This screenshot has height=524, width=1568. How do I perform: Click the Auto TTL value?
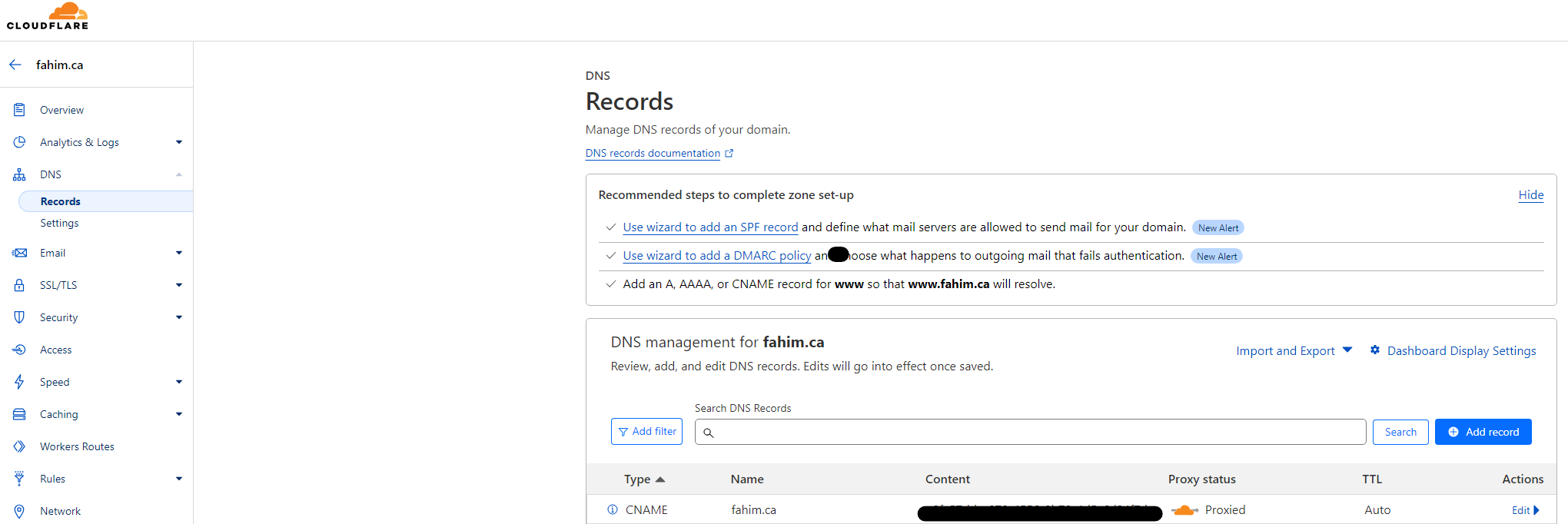pyautogui.click(x=1377, y=509)
